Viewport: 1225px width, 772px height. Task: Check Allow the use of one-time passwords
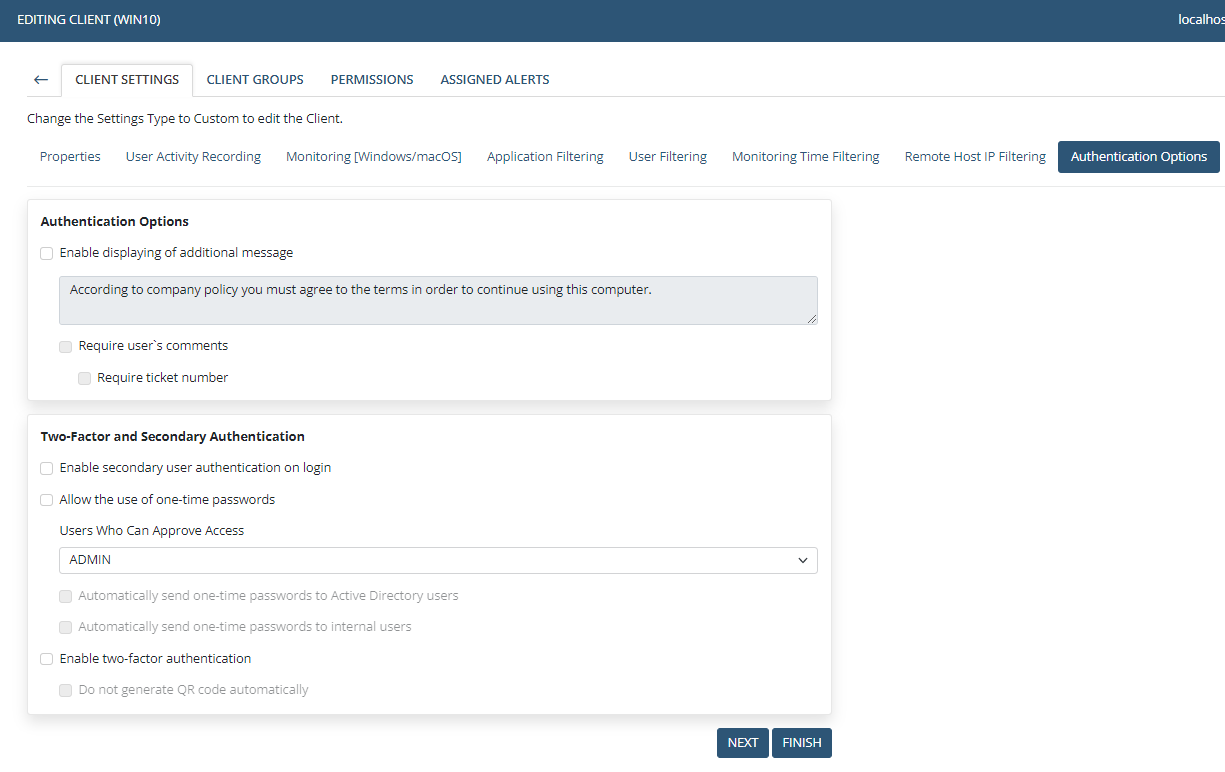(x=47, y=500)
